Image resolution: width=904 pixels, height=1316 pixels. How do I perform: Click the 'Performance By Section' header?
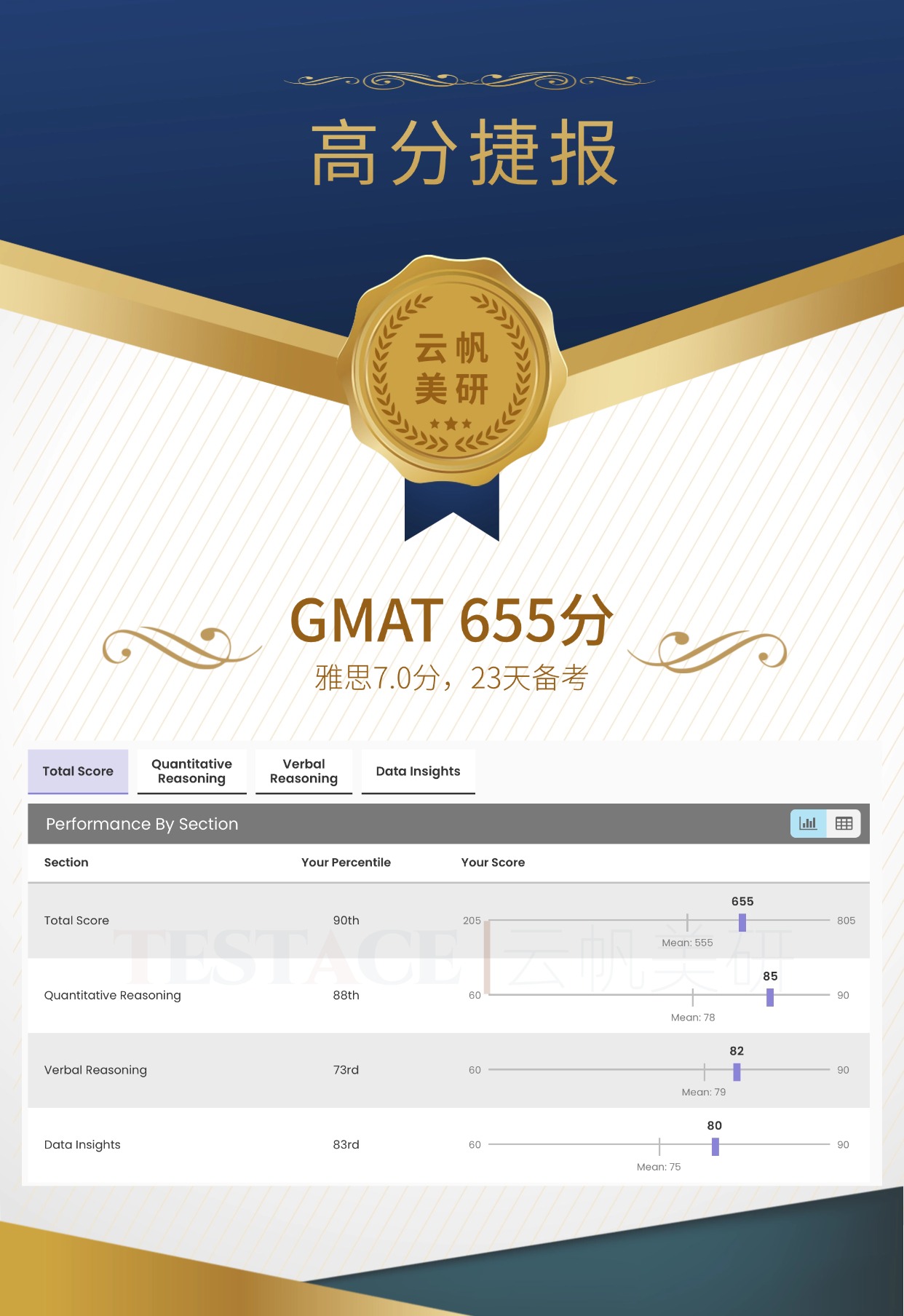(x=142, y=824)
